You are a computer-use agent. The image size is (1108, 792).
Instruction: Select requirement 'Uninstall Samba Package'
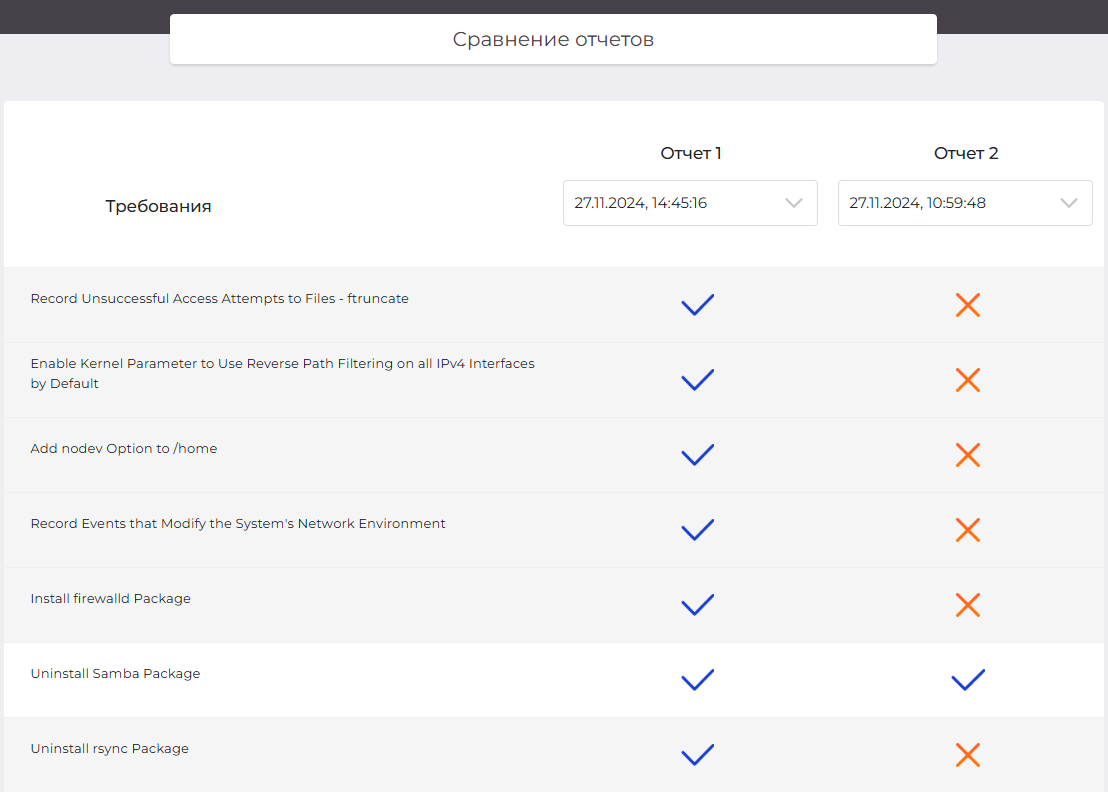tap(115, 673)
